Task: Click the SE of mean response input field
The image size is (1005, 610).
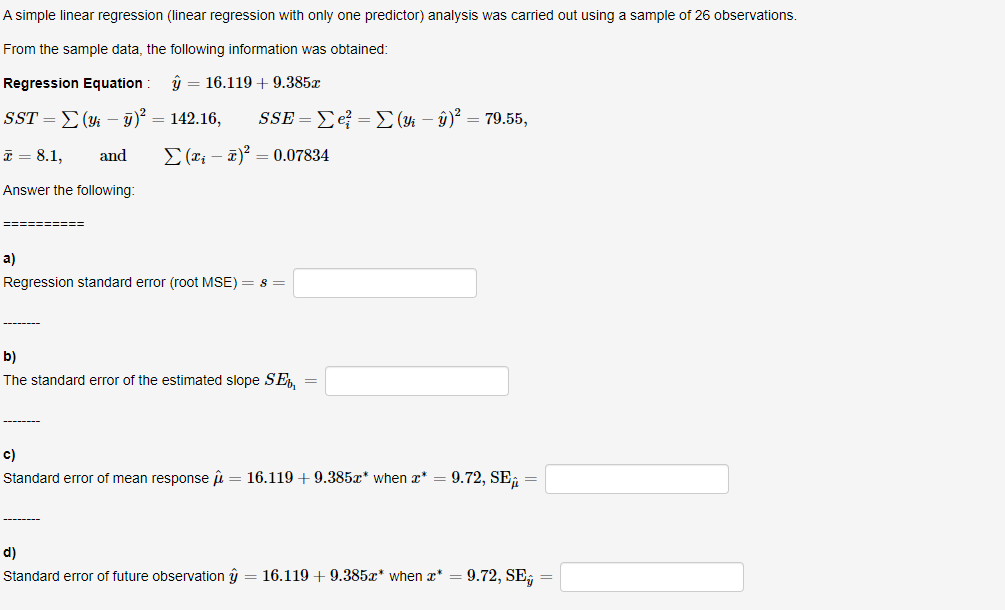Action: click(635, 479)
